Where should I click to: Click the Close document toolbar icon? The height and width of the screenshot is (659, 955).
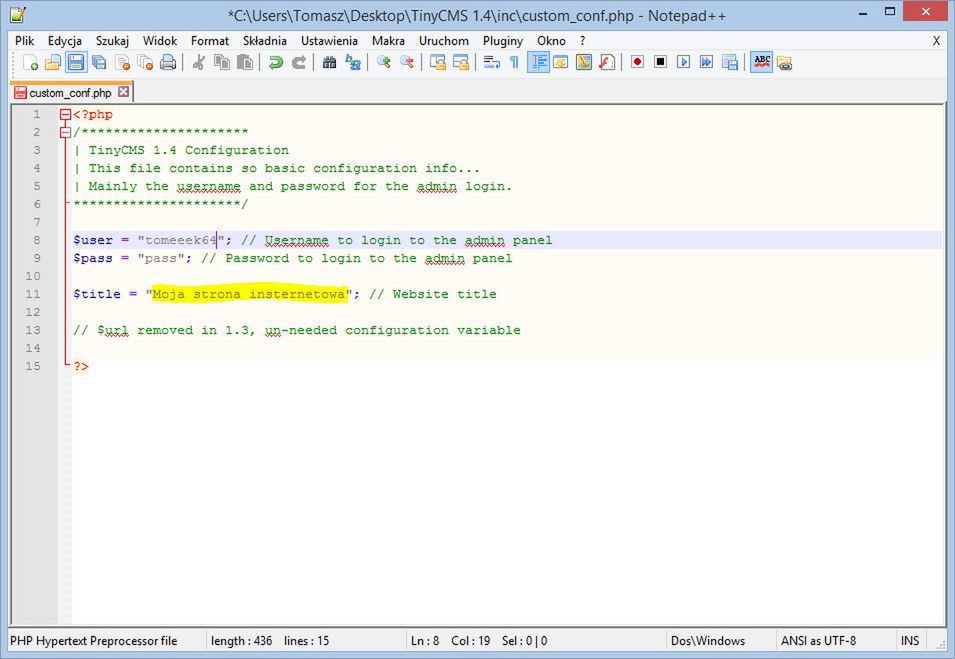pos(122,62)
